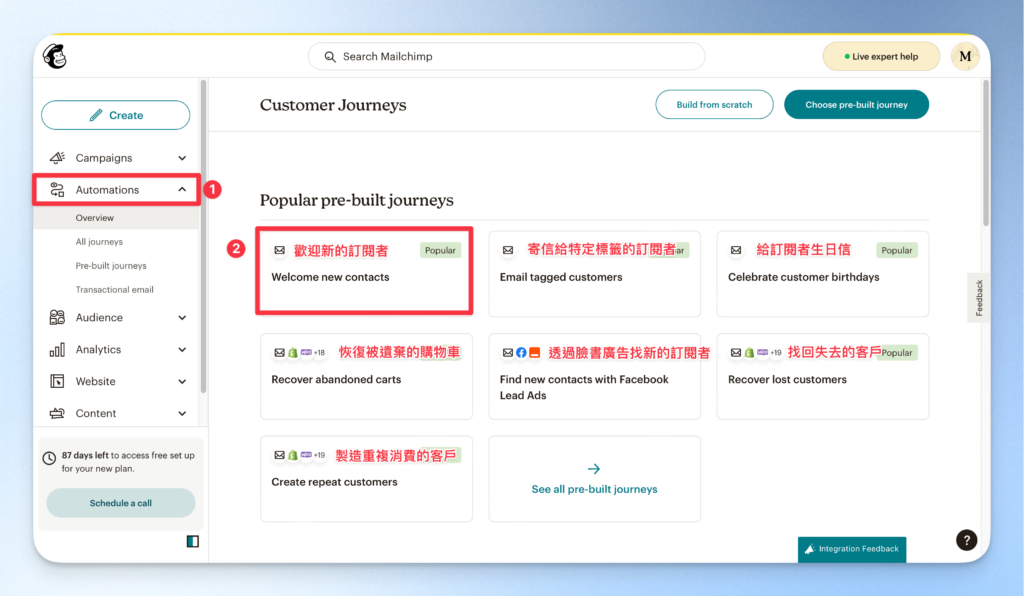Open See all pre-built journeys link
Viewport: 1024px width, 596px height.
tap(594, 489)
